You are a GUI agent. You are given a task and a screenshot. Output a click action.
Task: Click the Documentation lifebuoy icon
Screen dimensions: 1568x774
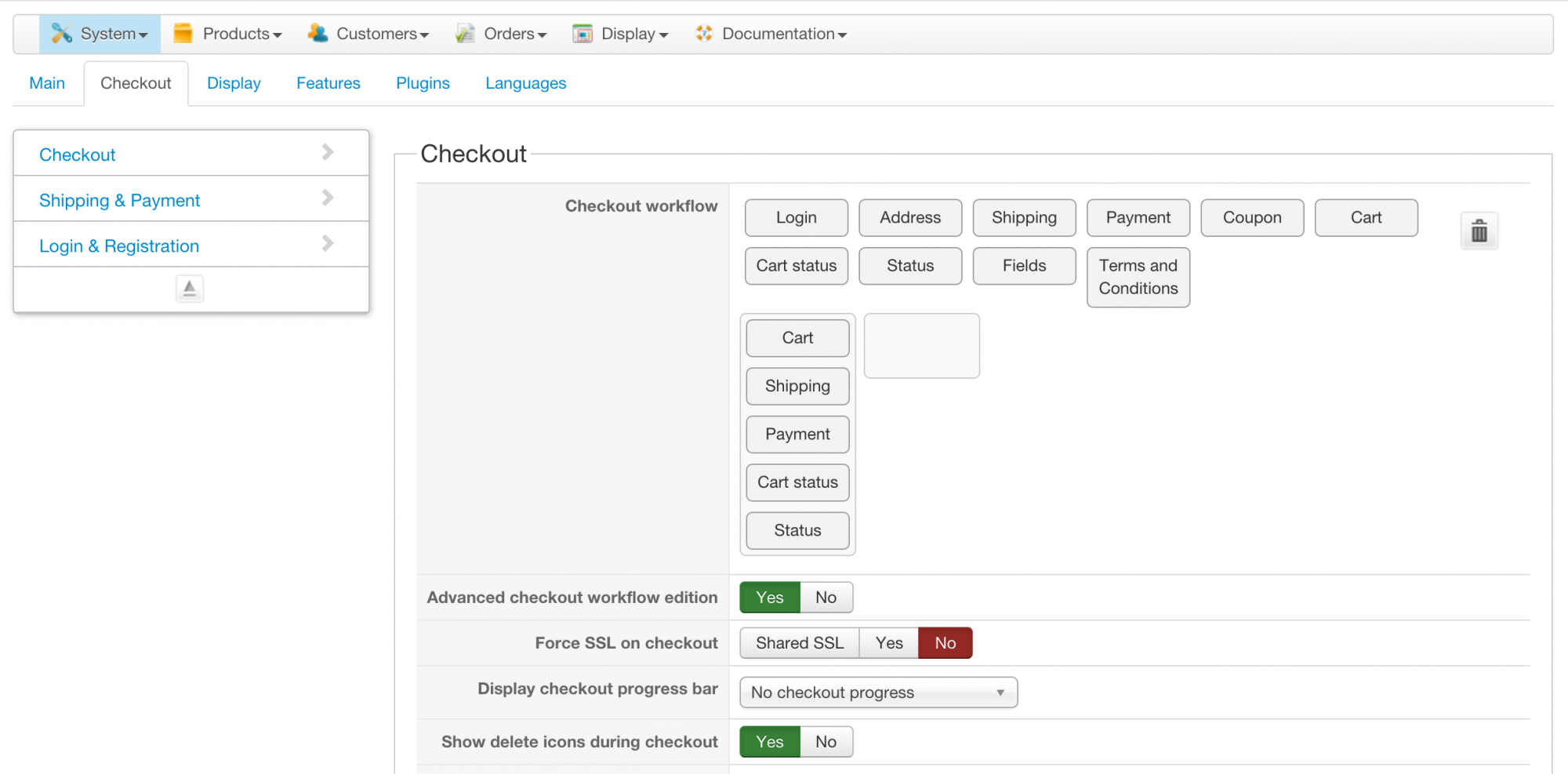point(704,34)
